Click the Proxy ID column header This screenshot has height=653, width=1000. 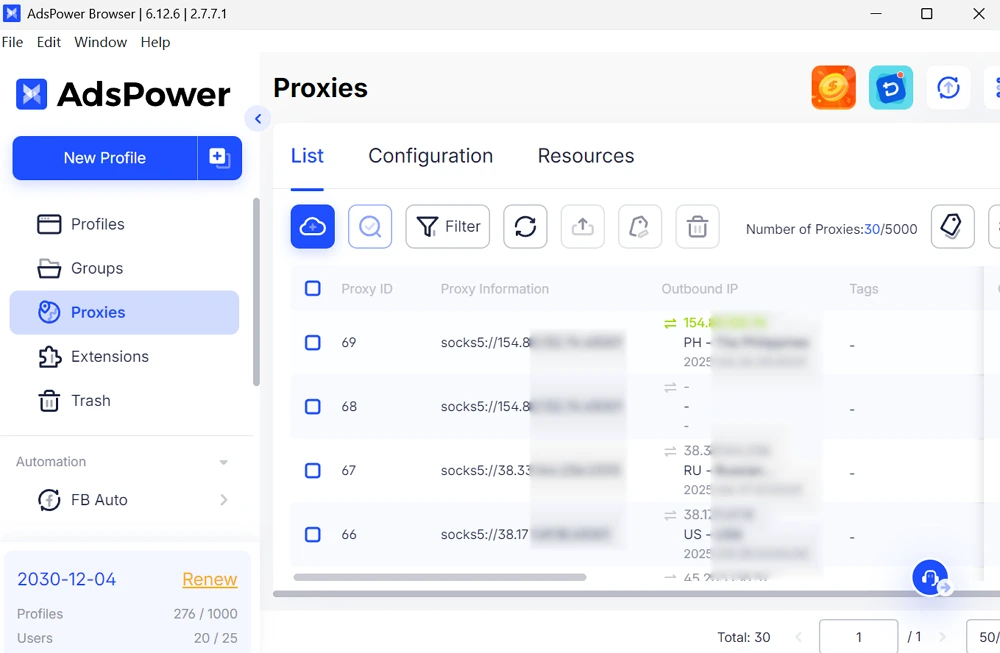click(367, 289)
